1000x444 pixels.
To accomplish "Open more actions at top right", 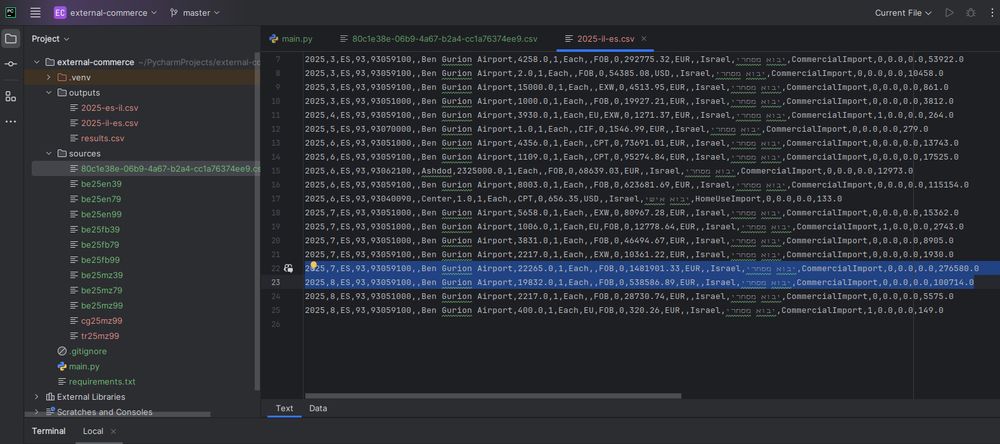I will point(992,13).
